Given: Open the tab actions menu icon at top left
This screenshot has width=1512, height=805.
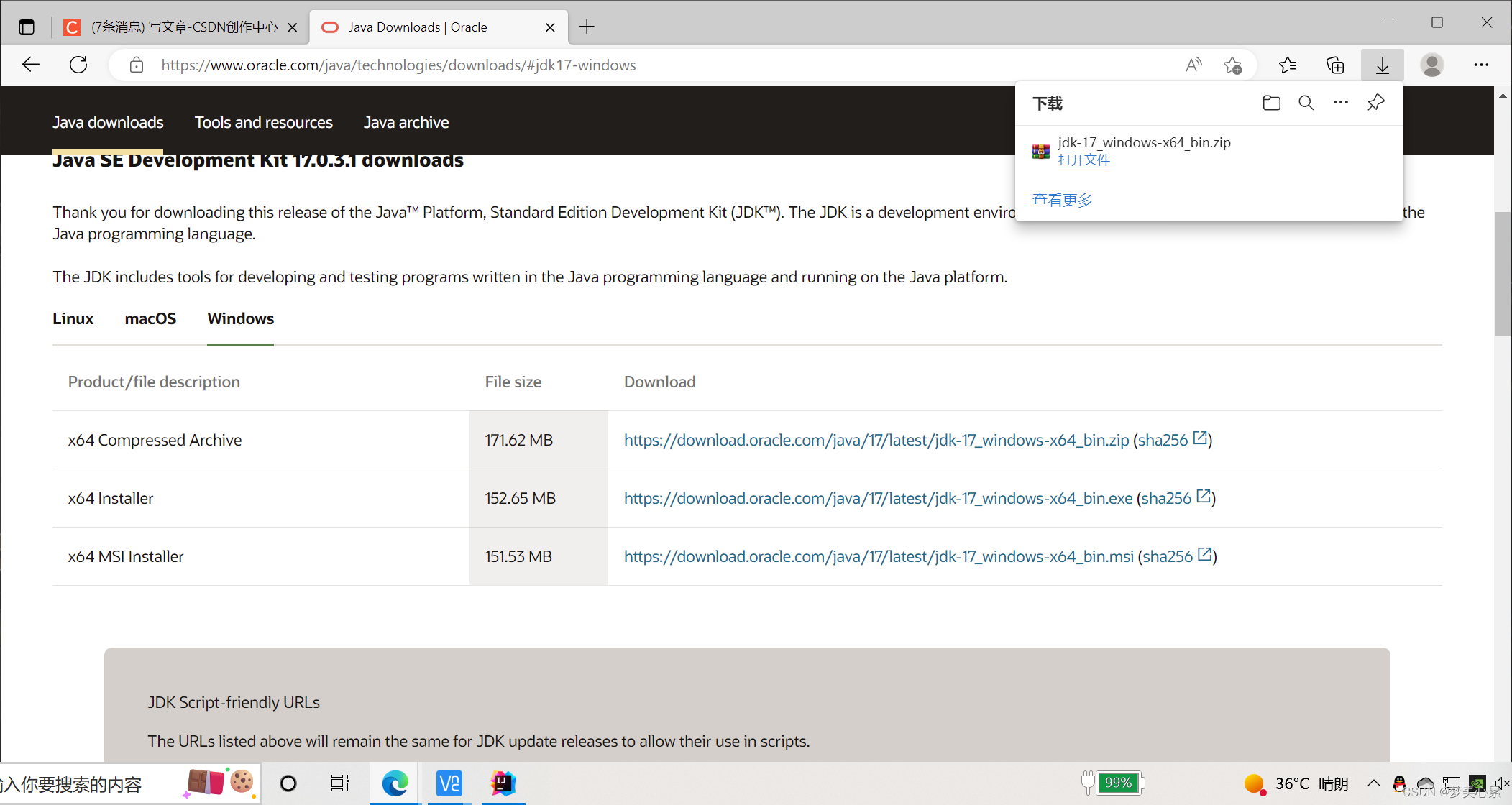Looking at the screenshot, I should tap(27, 27).
